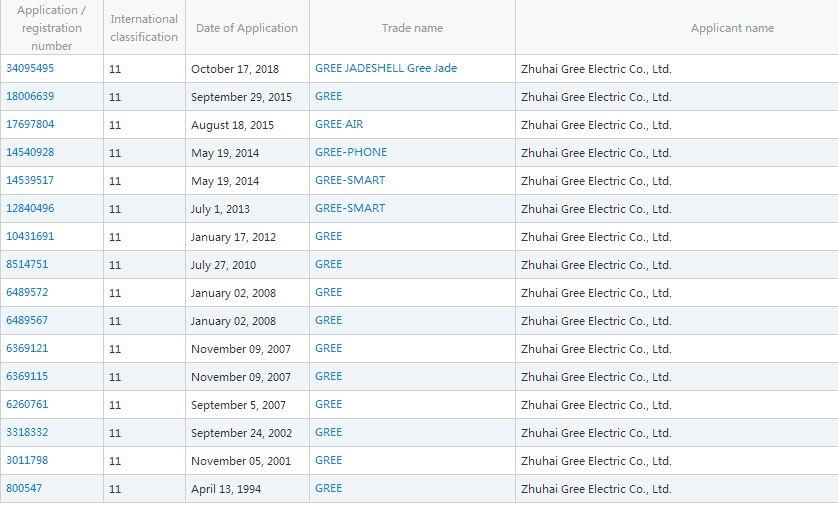838x506 pixels.
Task: Open registration number 6369121
Action: point(27,348)
